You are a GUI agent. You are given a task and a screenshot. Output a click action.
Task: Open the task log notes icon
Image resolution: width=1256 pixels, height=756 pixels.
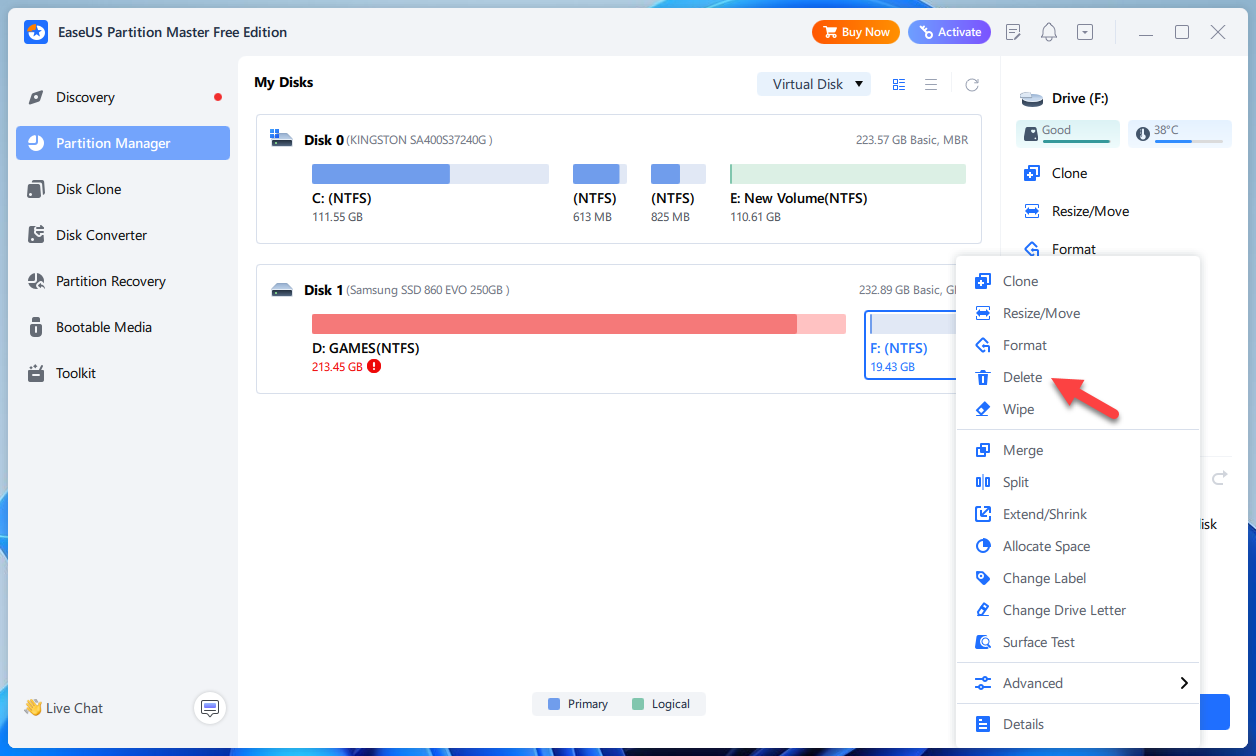coord(1013,32)
